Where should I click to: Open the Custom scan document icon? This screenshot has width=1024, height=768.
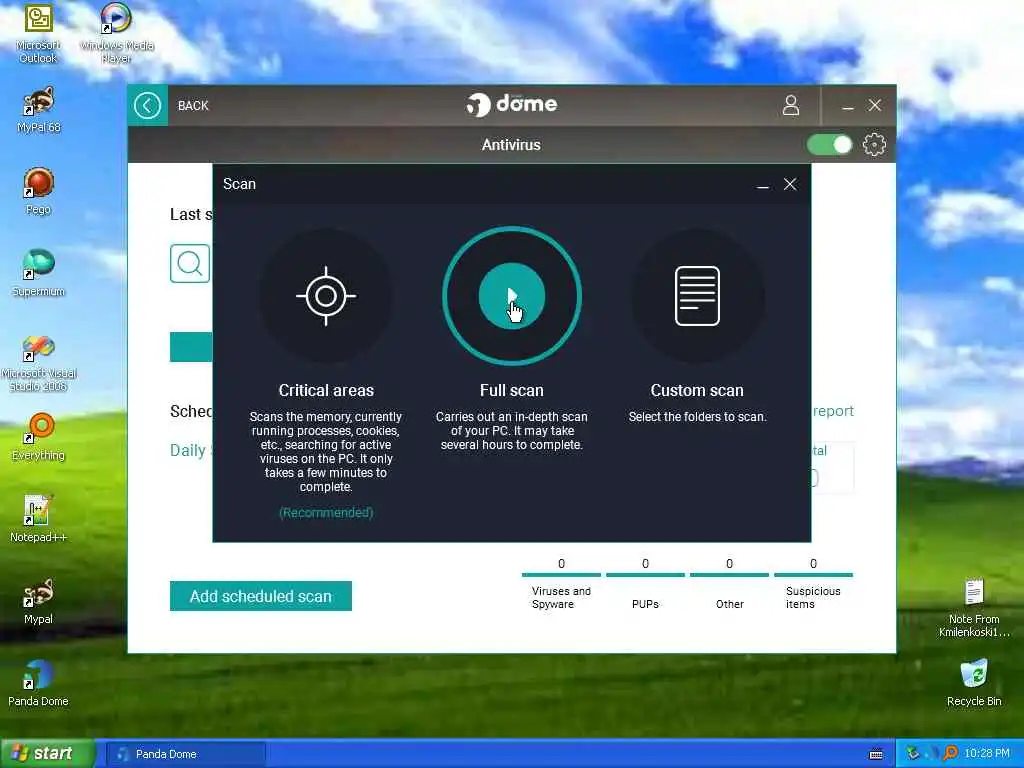[697, 296]
